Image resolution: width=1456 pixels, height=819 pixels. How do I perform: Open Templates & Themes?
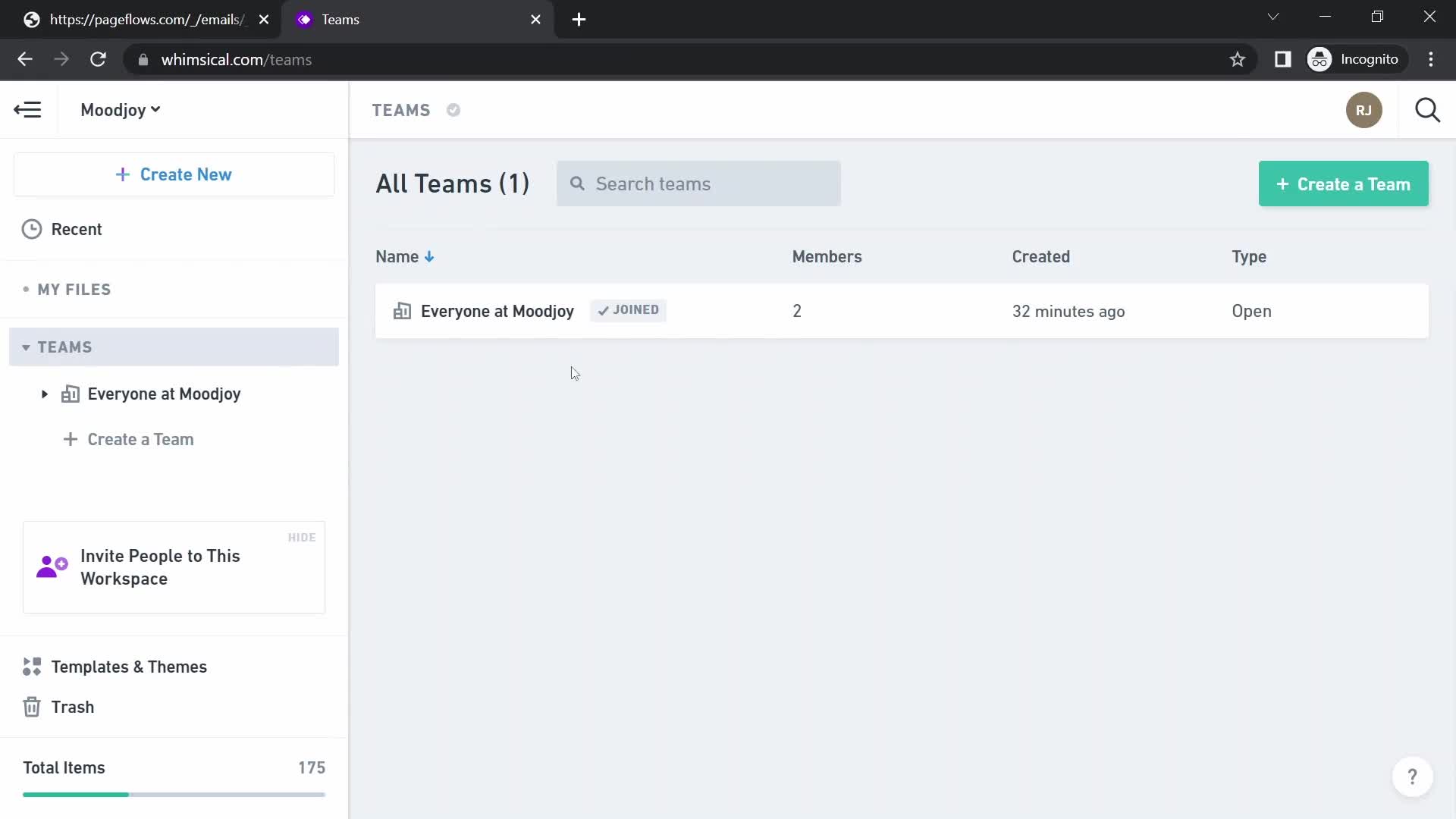point(129,667)
